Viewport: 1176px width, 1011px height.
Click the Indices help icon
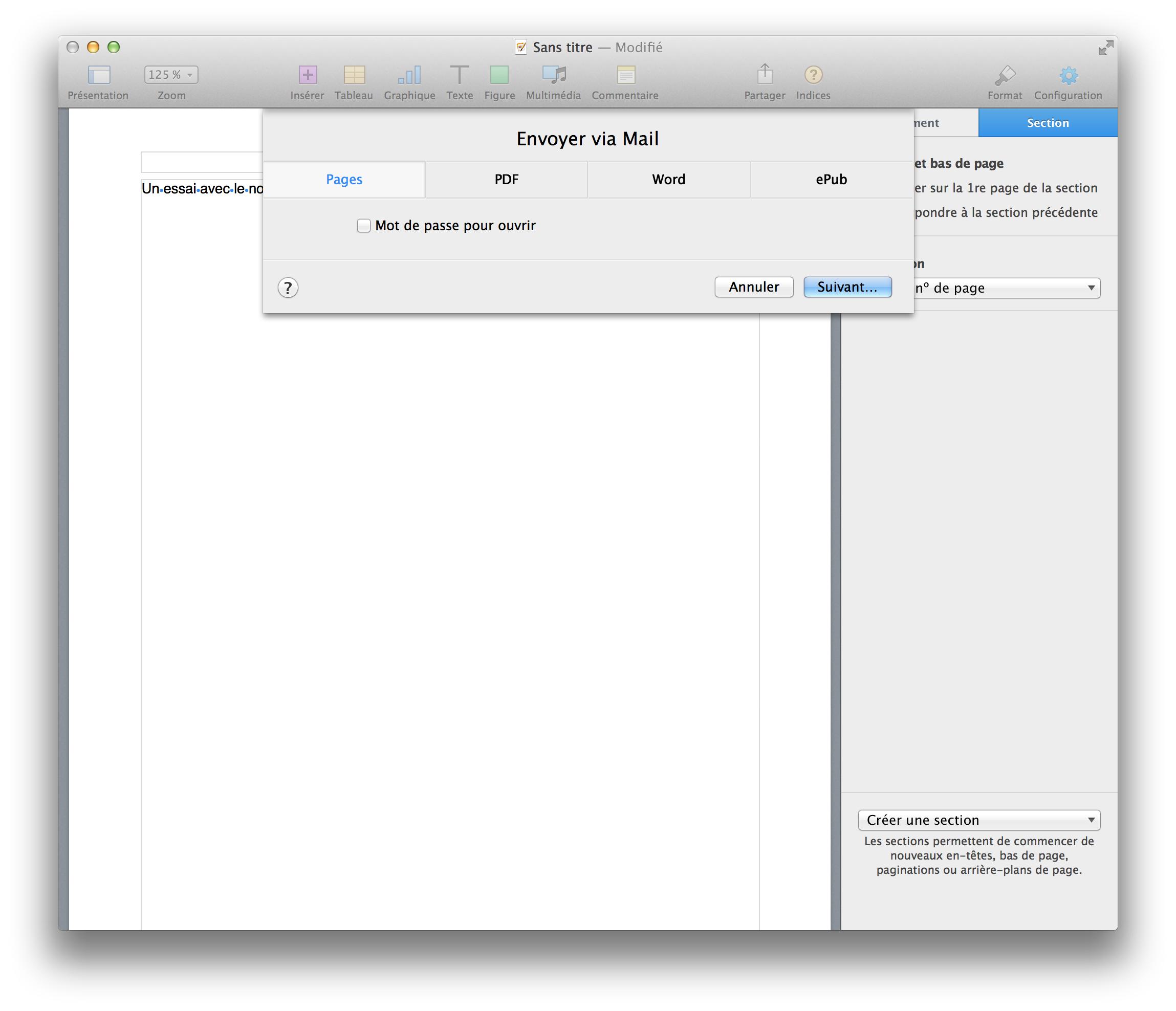tap(813, 75)
